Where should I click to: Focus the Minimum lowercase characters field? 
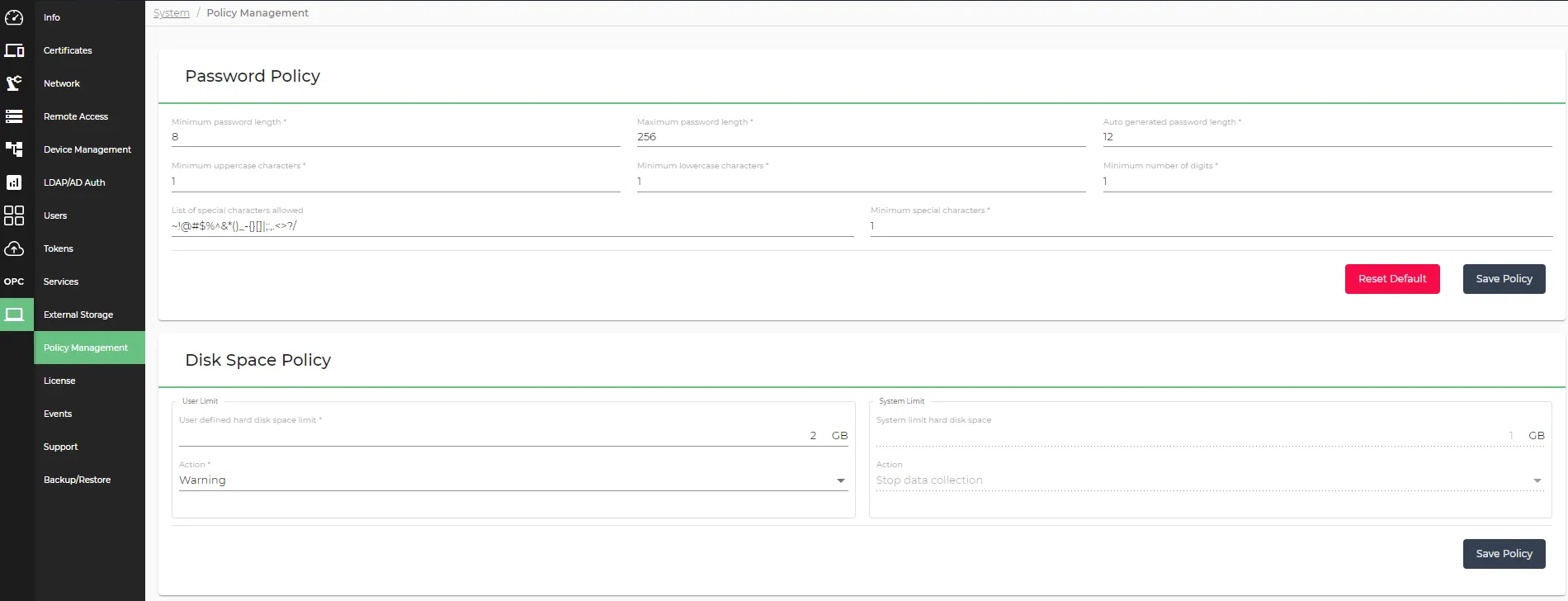tap(862, 182)
